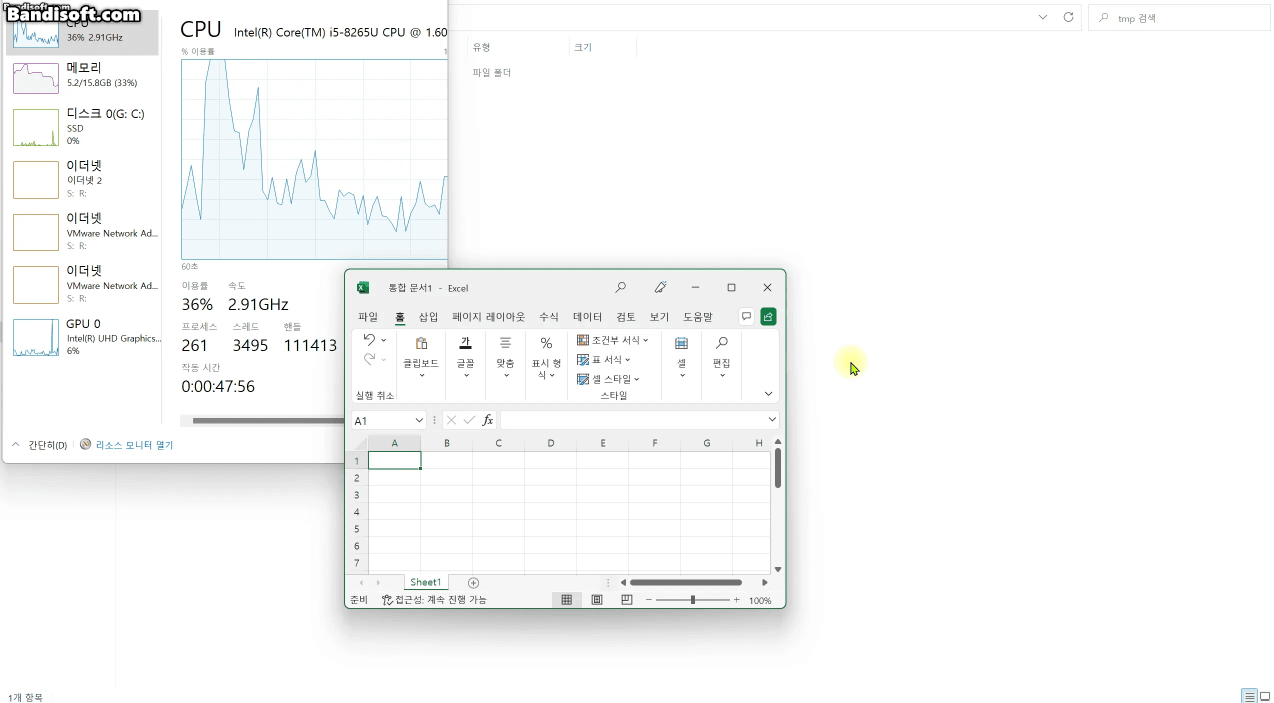Click Type (유형) column header in Explorer
Viewport: 1274px width, 703px height.
[482, 47]
